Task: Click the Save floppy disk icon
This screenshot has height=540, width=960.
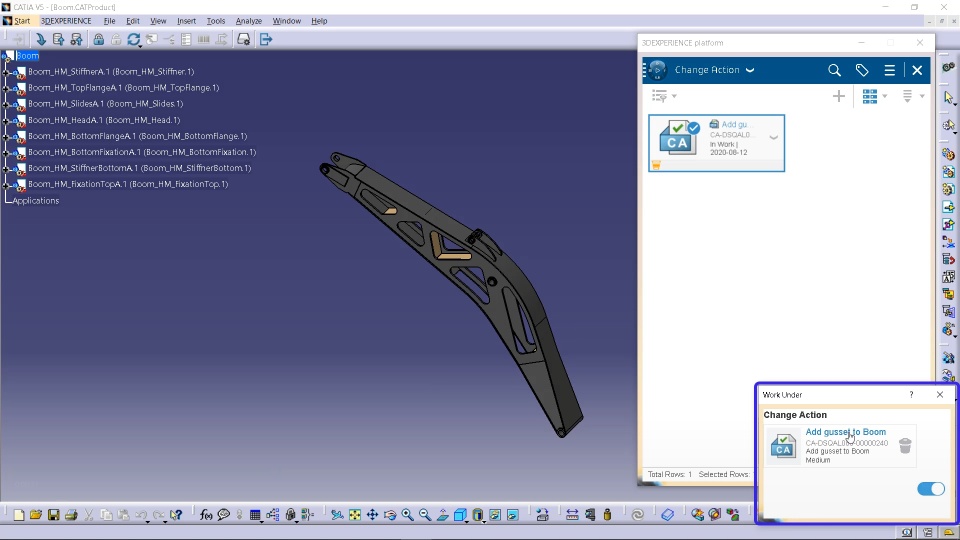Action: click(53, 515)
